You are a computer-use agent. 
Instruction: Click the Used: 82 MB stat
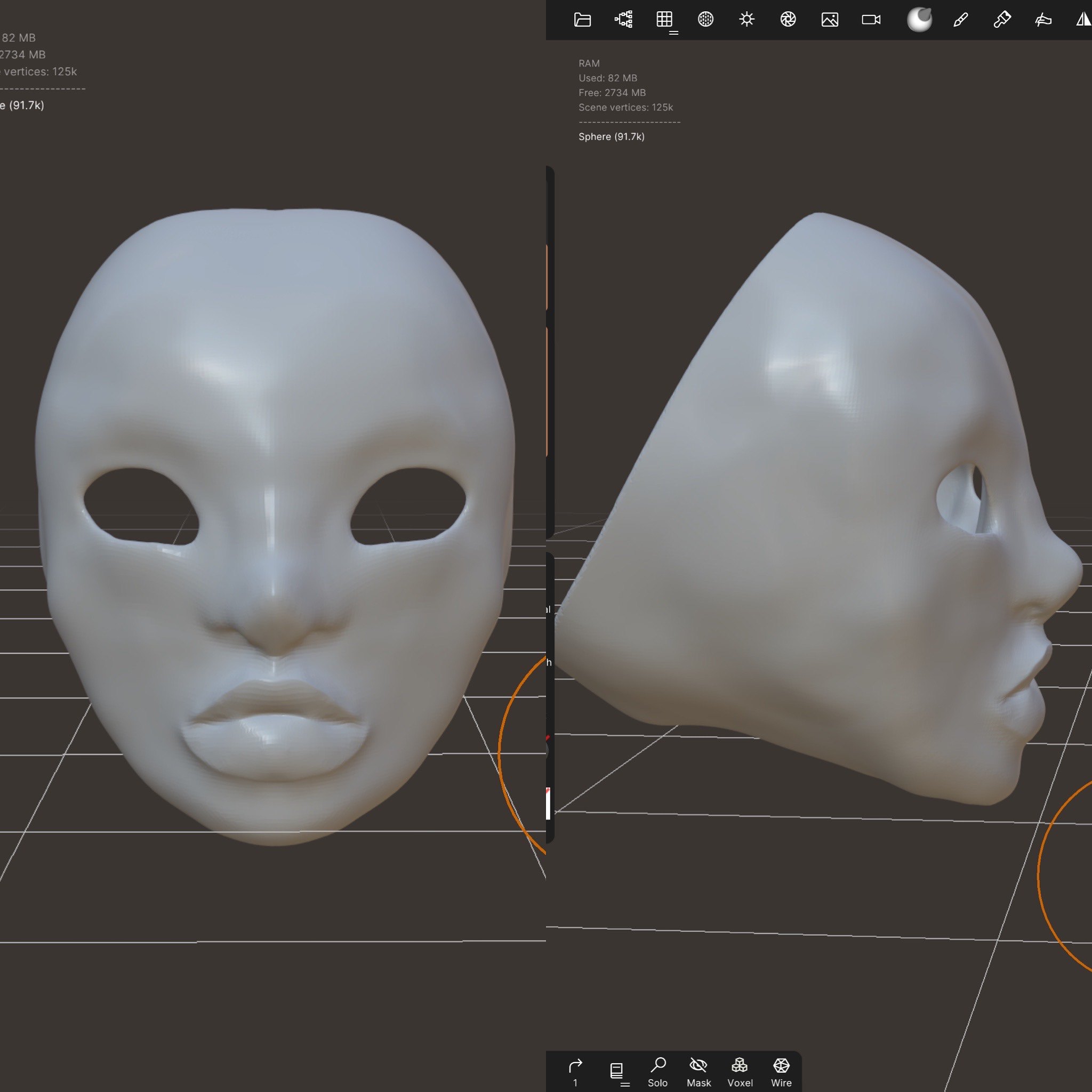[608, 78]
